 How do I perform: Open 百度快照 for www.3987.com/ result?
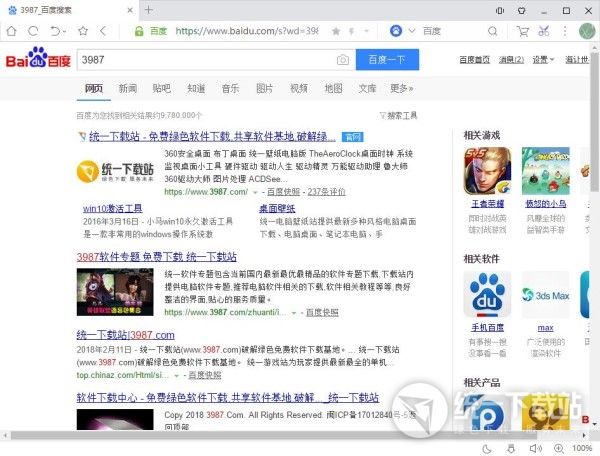click(x=283, y=192)
